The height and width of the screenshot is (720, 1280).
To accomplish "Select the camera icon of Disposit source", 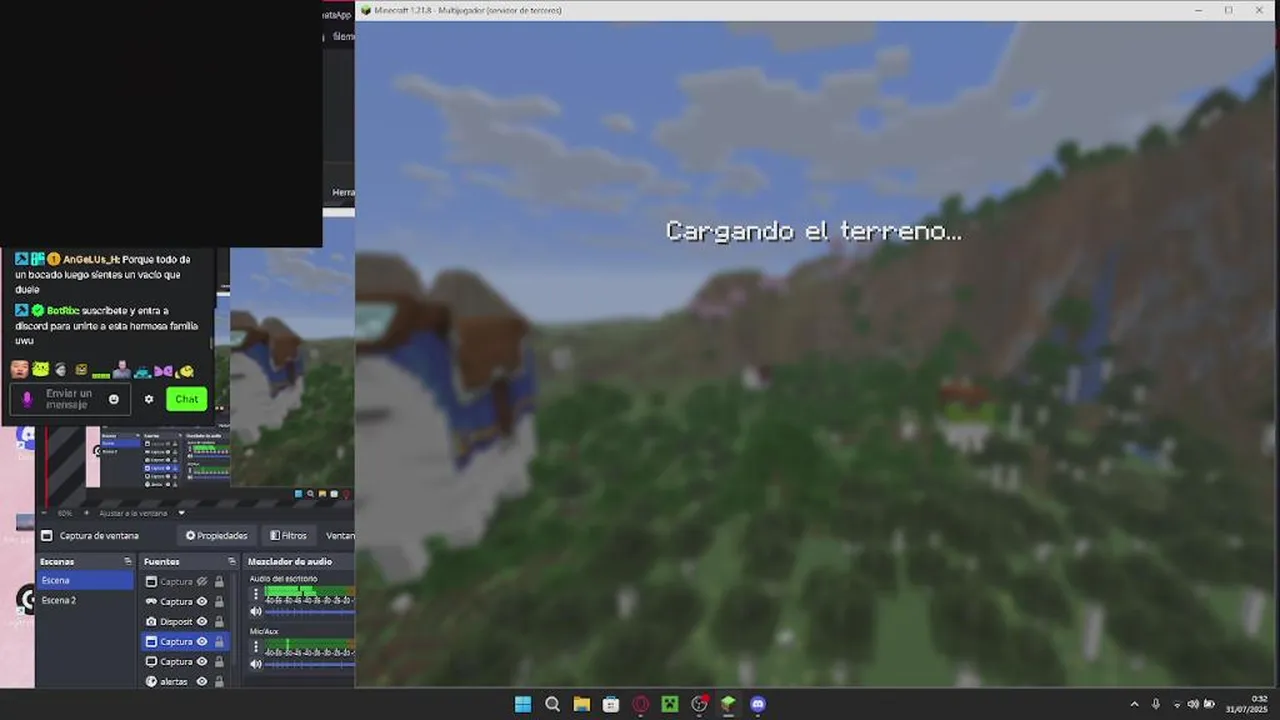I will point(151,622).
